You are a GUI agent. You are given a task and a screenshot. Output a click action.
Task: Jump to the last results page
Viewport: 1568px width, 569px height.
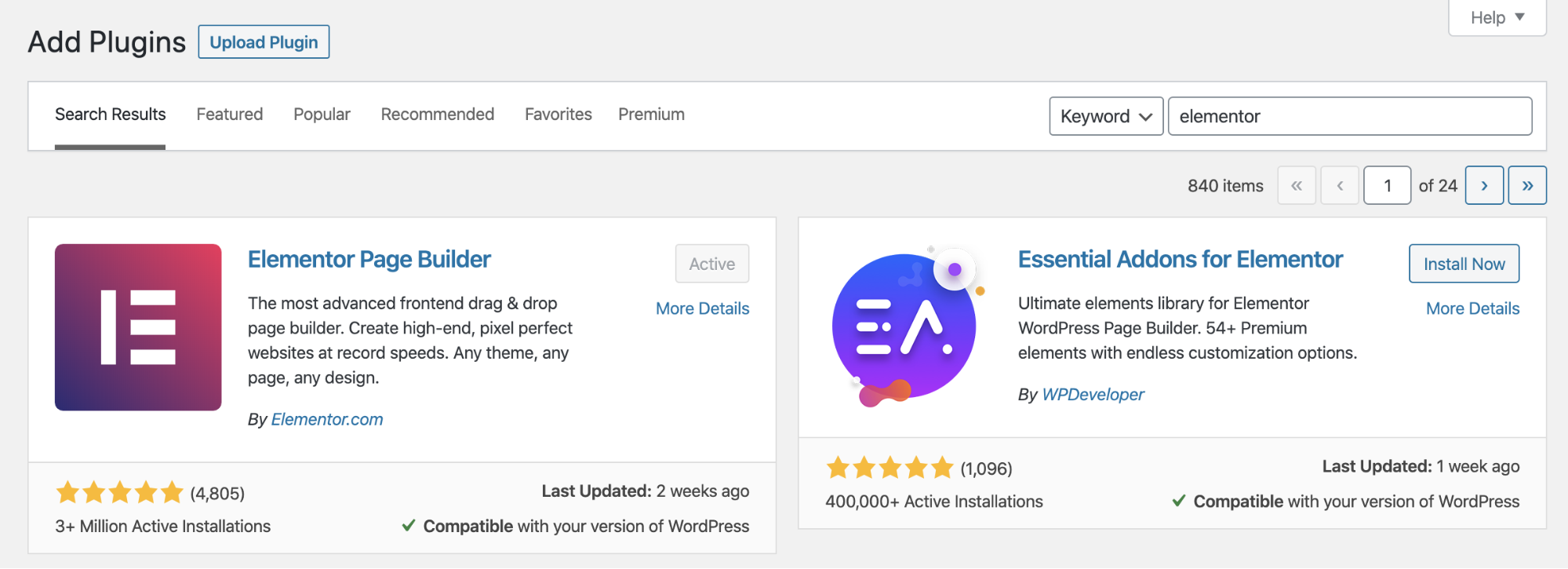point(1527,185)
